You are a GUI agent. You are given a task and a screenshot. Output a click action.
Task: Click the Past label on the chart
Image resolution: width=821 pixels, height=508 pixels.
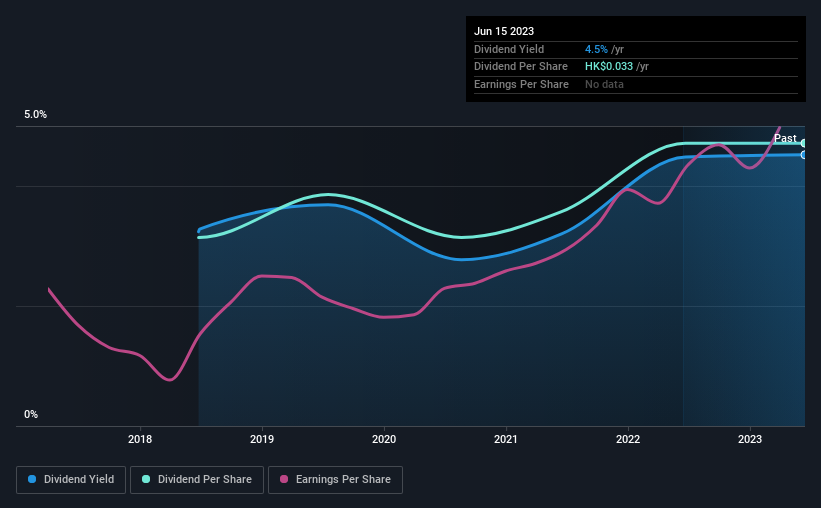[x=785, y=138]
